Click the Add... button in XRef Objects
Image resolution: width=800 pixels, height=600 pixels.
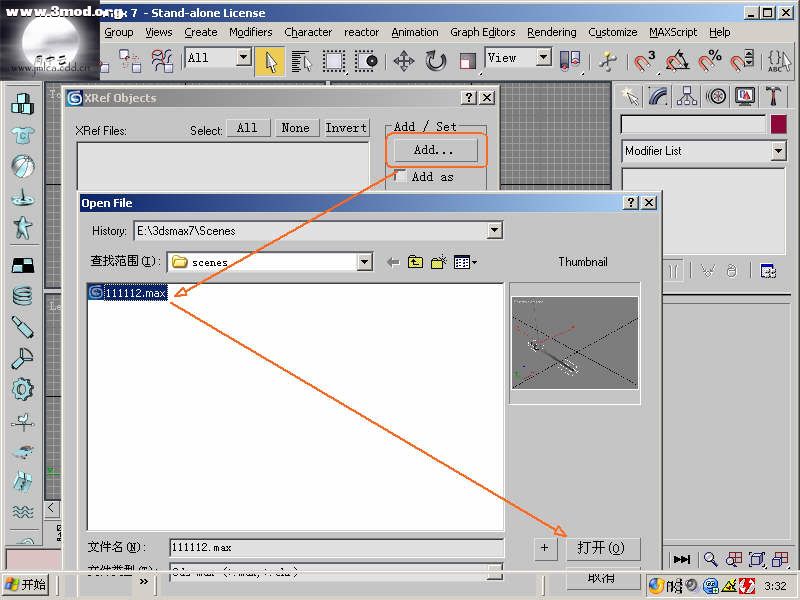[433, 150]
